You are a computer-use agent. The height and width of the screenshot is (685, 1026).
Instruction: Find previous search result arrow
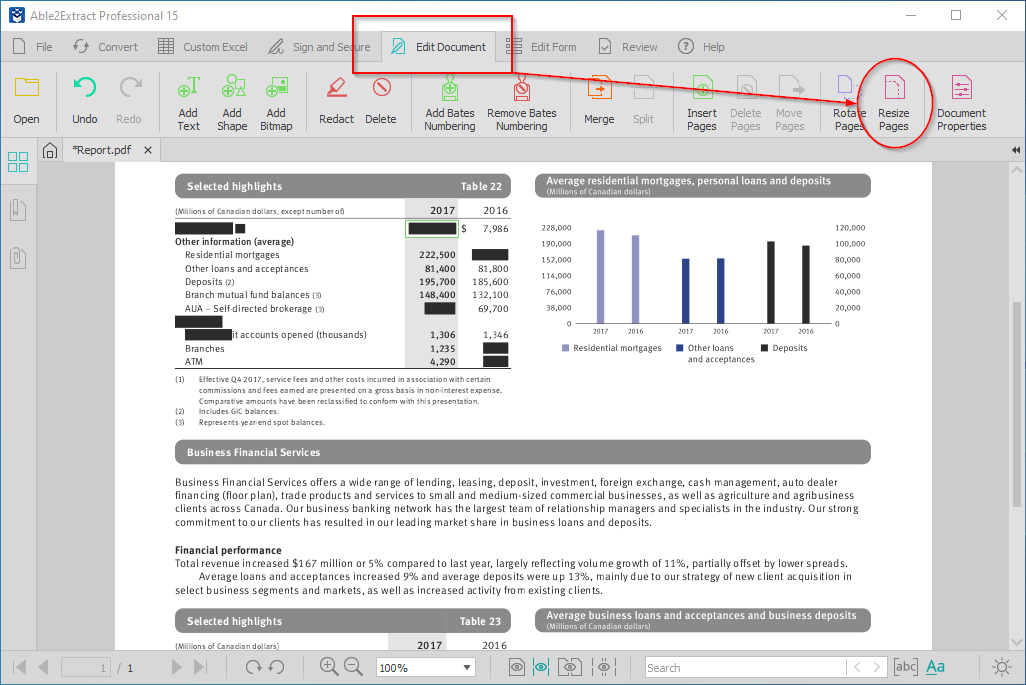(857, 667)
